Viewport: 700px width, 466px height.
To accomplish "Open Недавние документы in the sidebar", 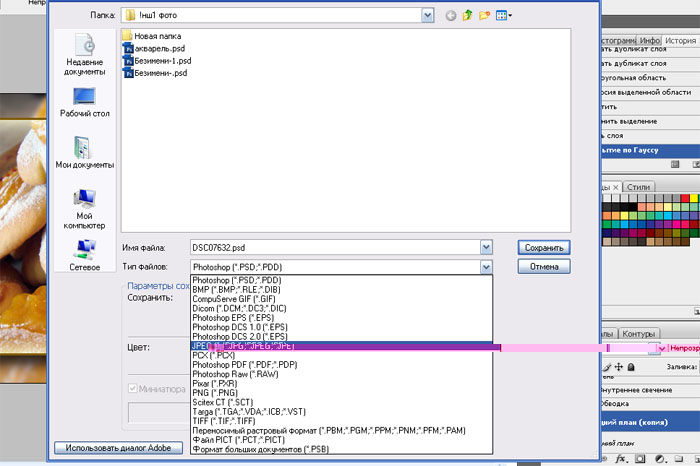I will point(85,55).
